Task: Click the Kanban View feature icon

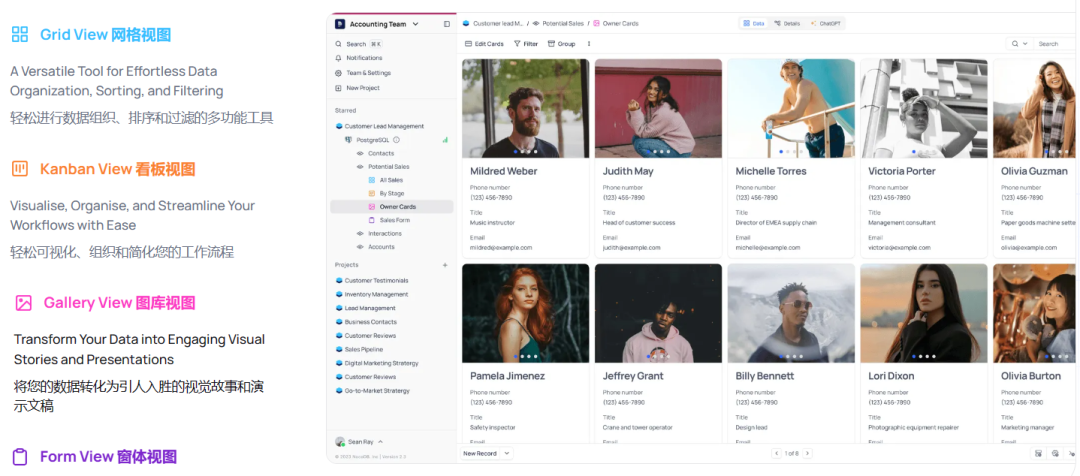Action: click(20, 169)
